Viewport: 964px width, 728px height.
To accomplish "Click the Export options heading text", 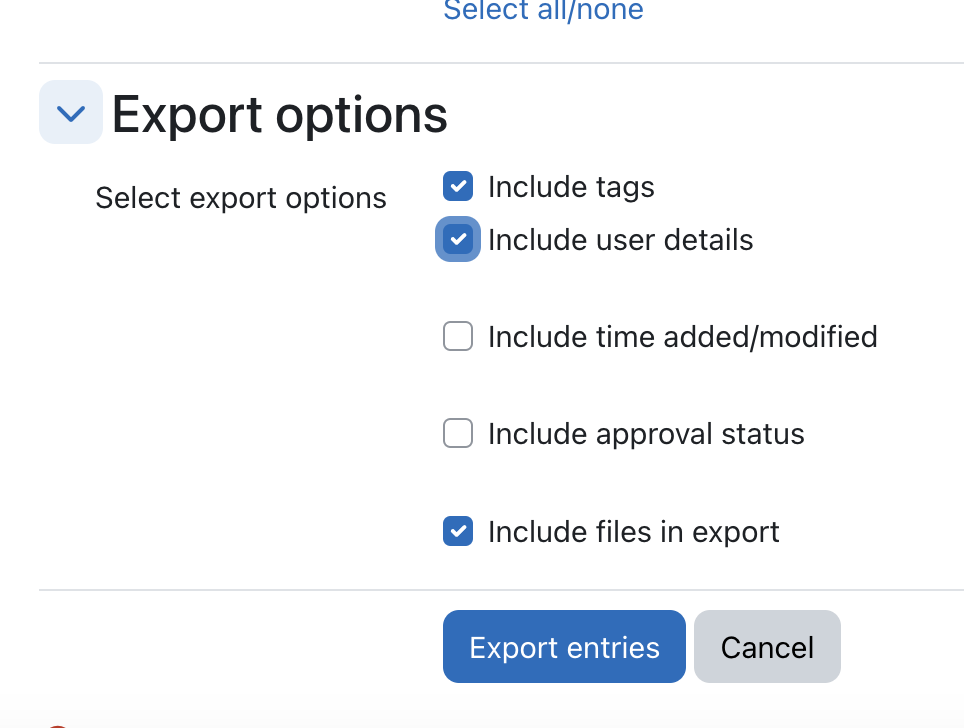I will pyautogui.click(x=280, y=115).
